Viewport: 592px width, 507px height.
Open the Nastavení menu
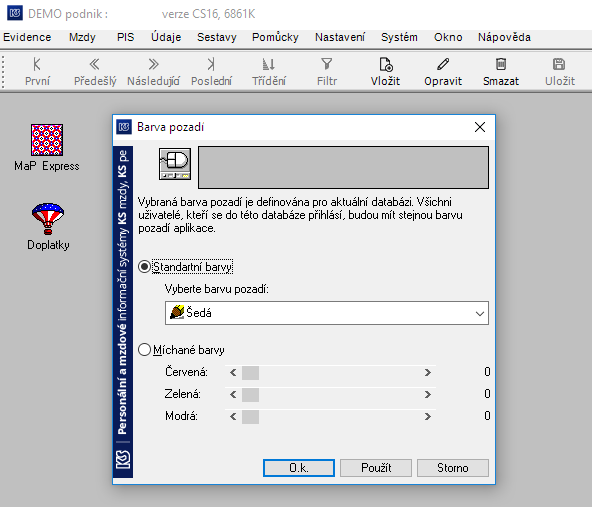click(340, 37)
